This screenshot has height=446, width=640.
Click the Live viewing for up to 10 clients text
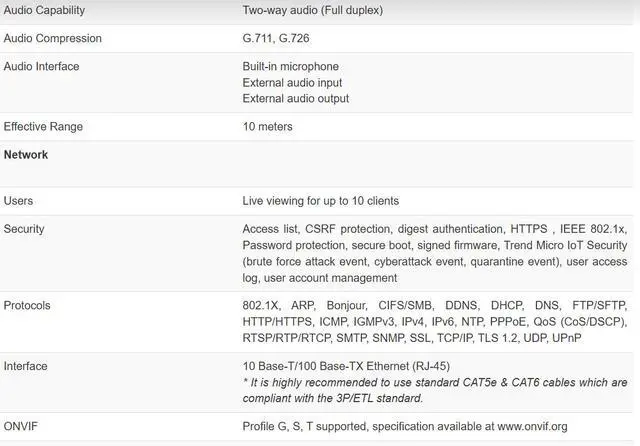[x=320, y=200]
